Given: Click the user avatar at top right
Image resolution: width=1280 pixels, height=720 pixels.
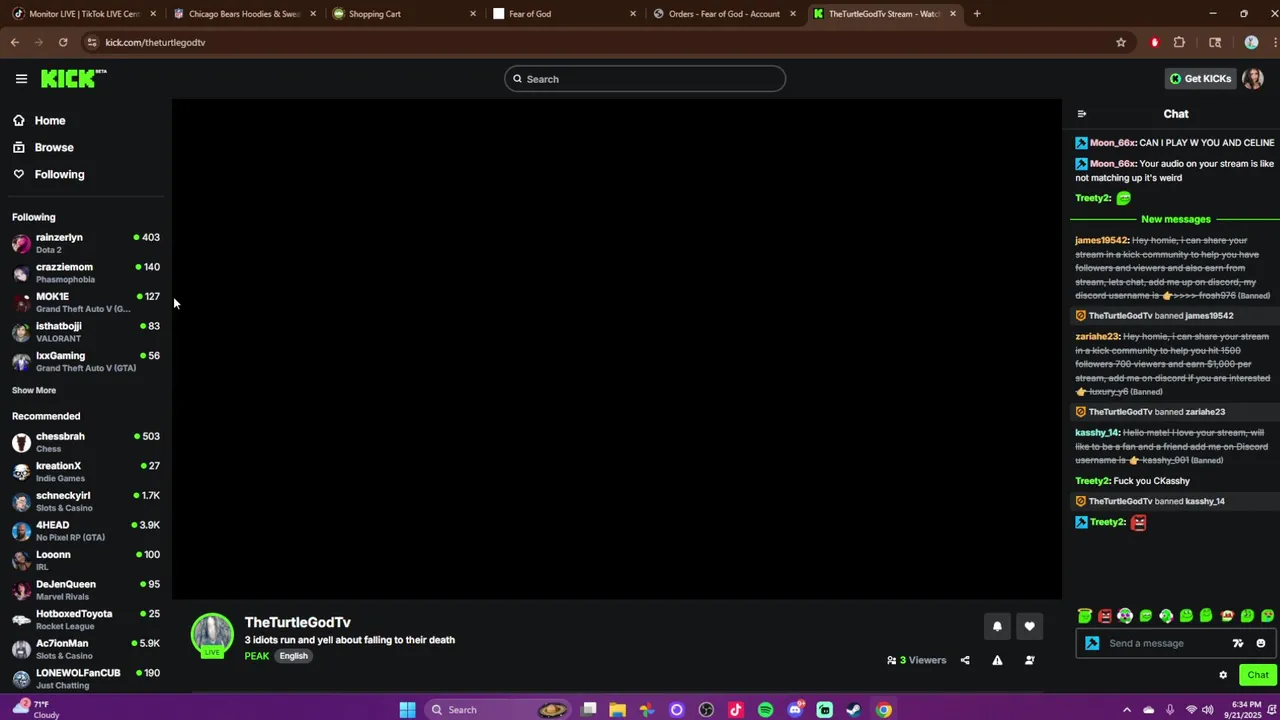Looking at the screenshot, I should [x=1253, y=79].
